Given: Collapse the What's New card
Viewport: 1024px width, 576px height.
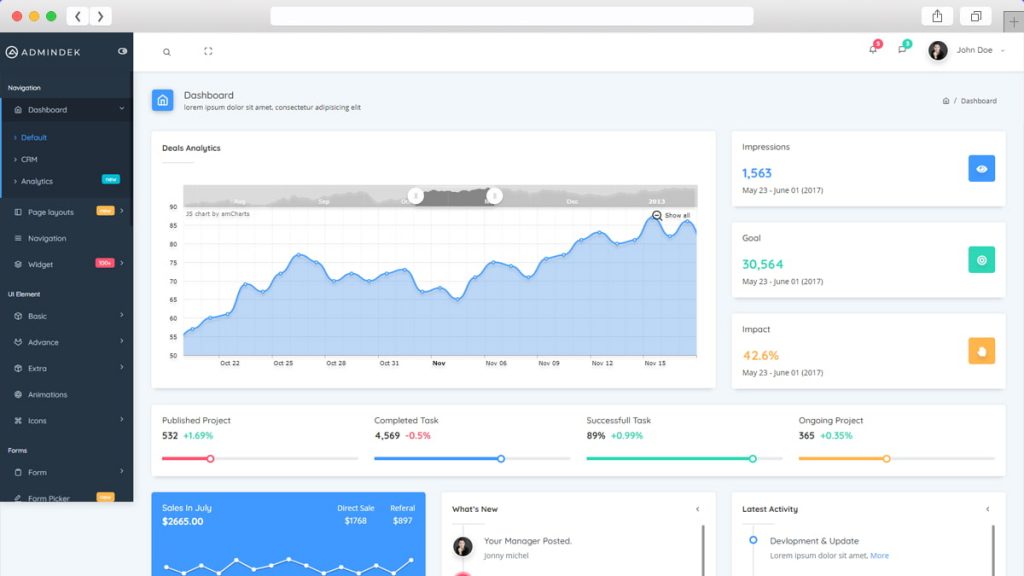Looking at the screenshot, I should [x=697, y=509].
